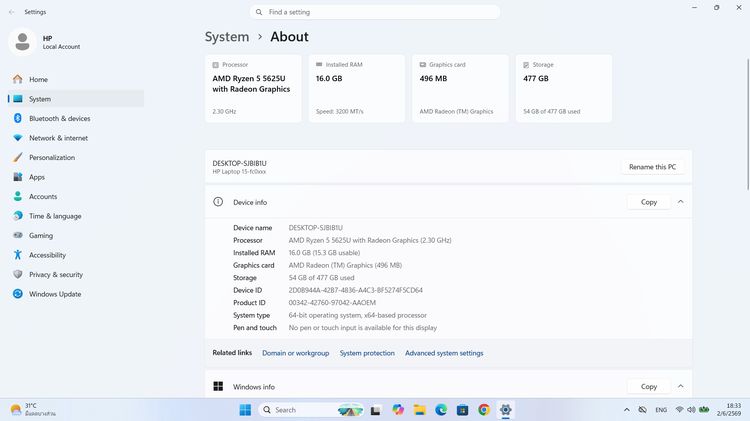
Task: Copy the Windows info details
Action: coord(649,387)
